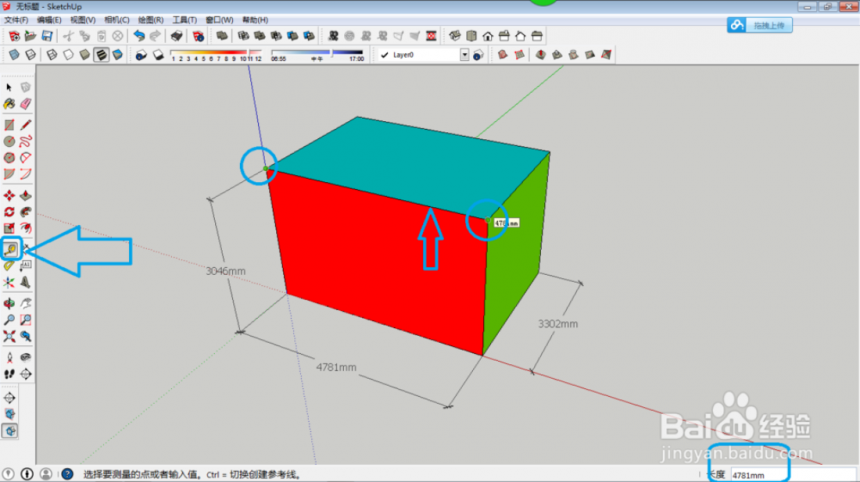This screenshot has height=482, width=860.
Task: Enable Shaded With Textures style
Action: coord(101,55)
